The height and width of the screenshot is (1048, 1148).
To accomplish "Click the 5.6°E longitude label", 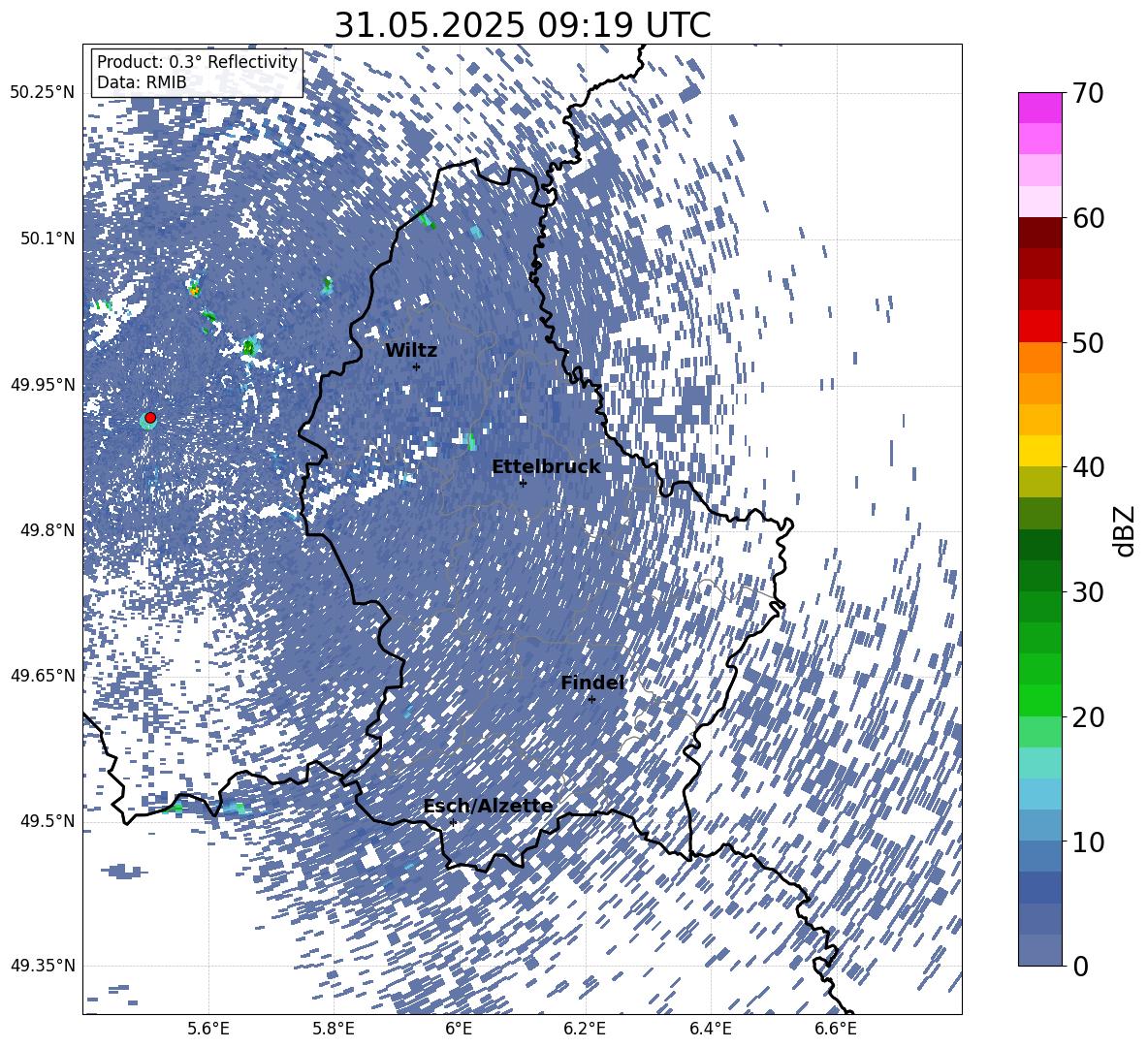I will [208, 1029].
